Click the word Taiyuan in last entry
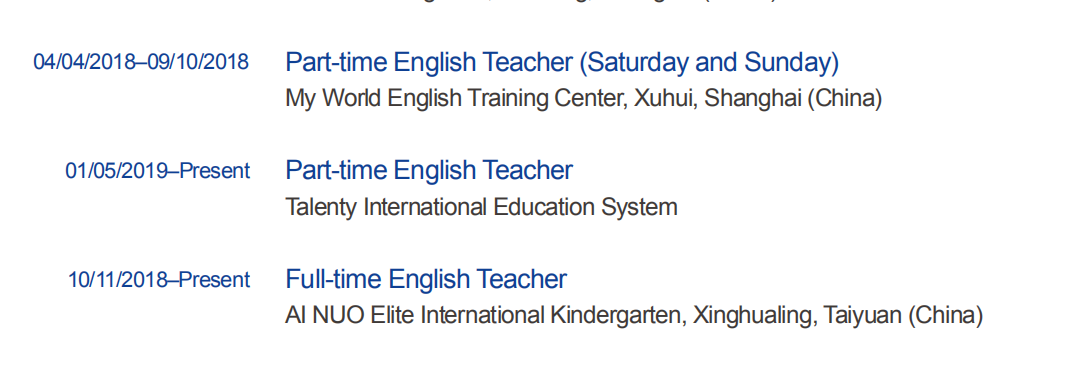Viewport: 1089px width, 388px height. 862,316
